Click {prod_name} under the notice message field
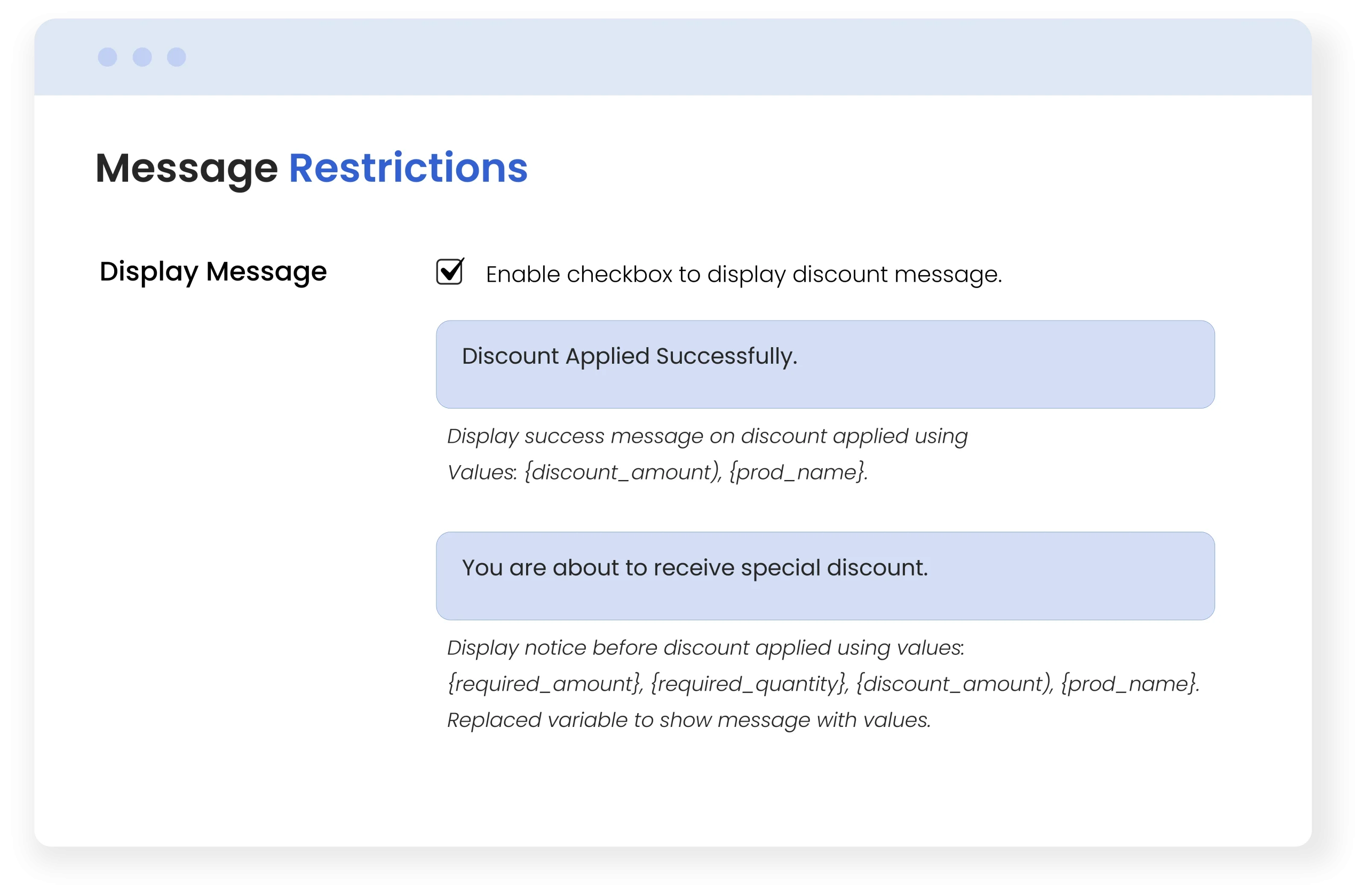 (1129, 684)
